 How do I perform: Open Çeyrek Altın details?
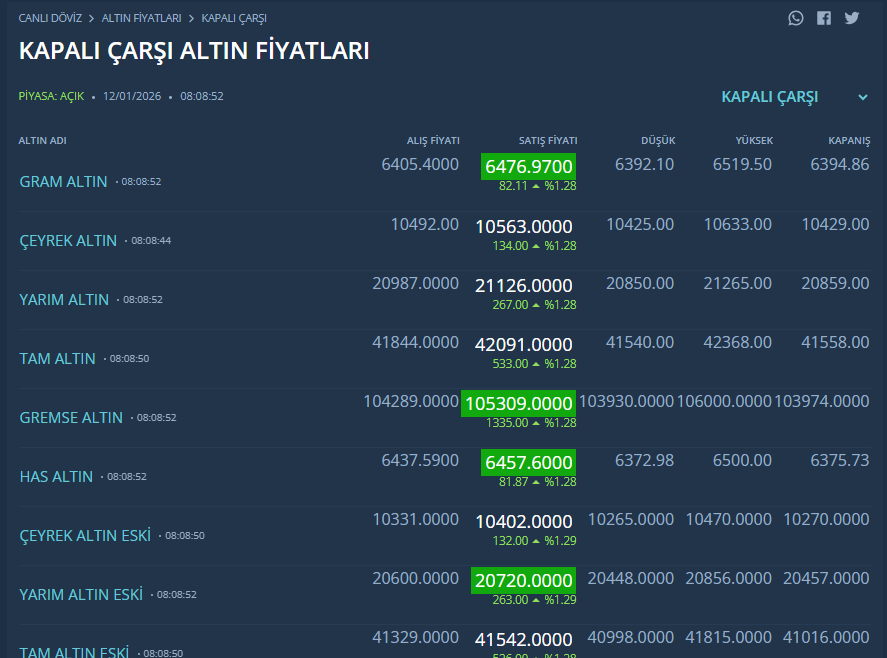click(68, 241)
